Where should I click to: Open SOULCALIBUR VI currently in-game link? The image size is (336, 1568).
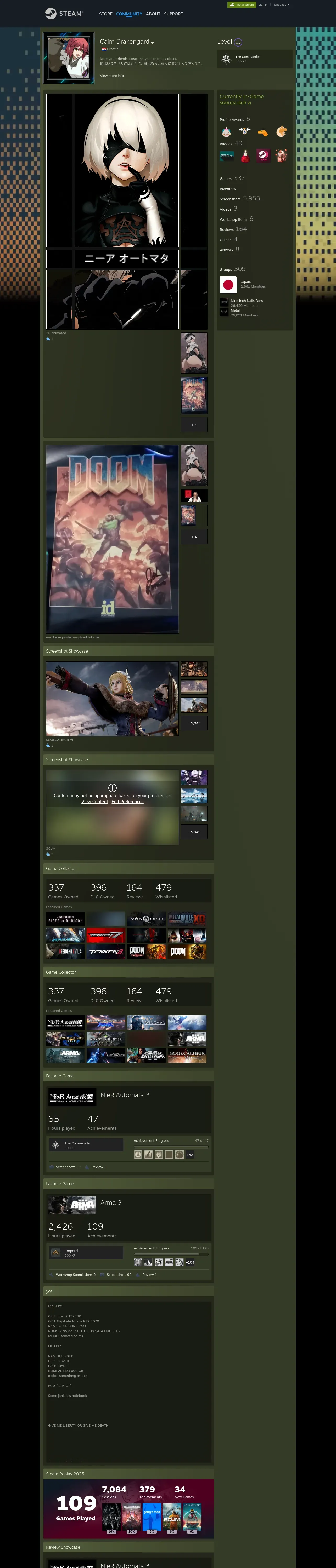tap(235, 103)
